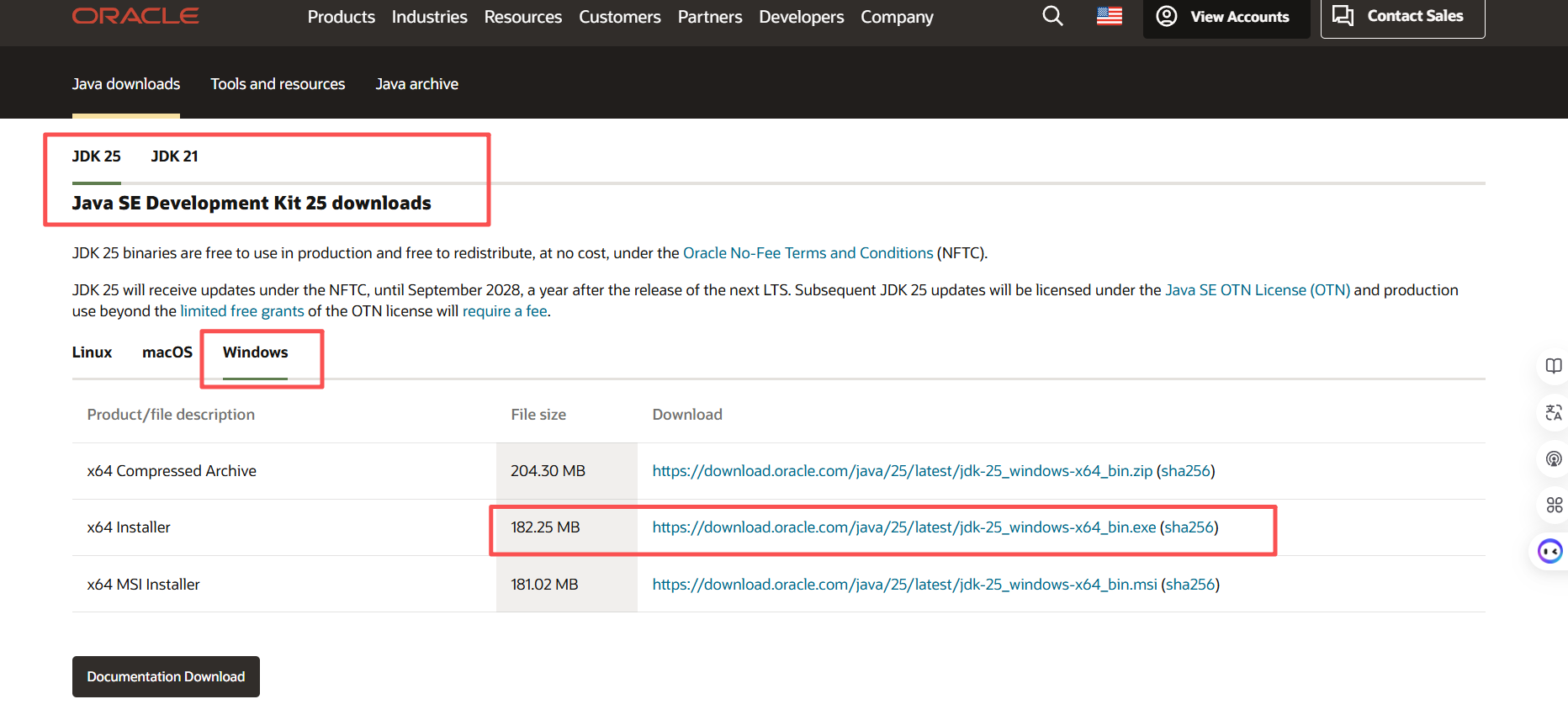The height and width of the screenshot is (715, 1568).
Task: Open Oracle No-Fee Terms and Conditions link
Action: point(808,253)
